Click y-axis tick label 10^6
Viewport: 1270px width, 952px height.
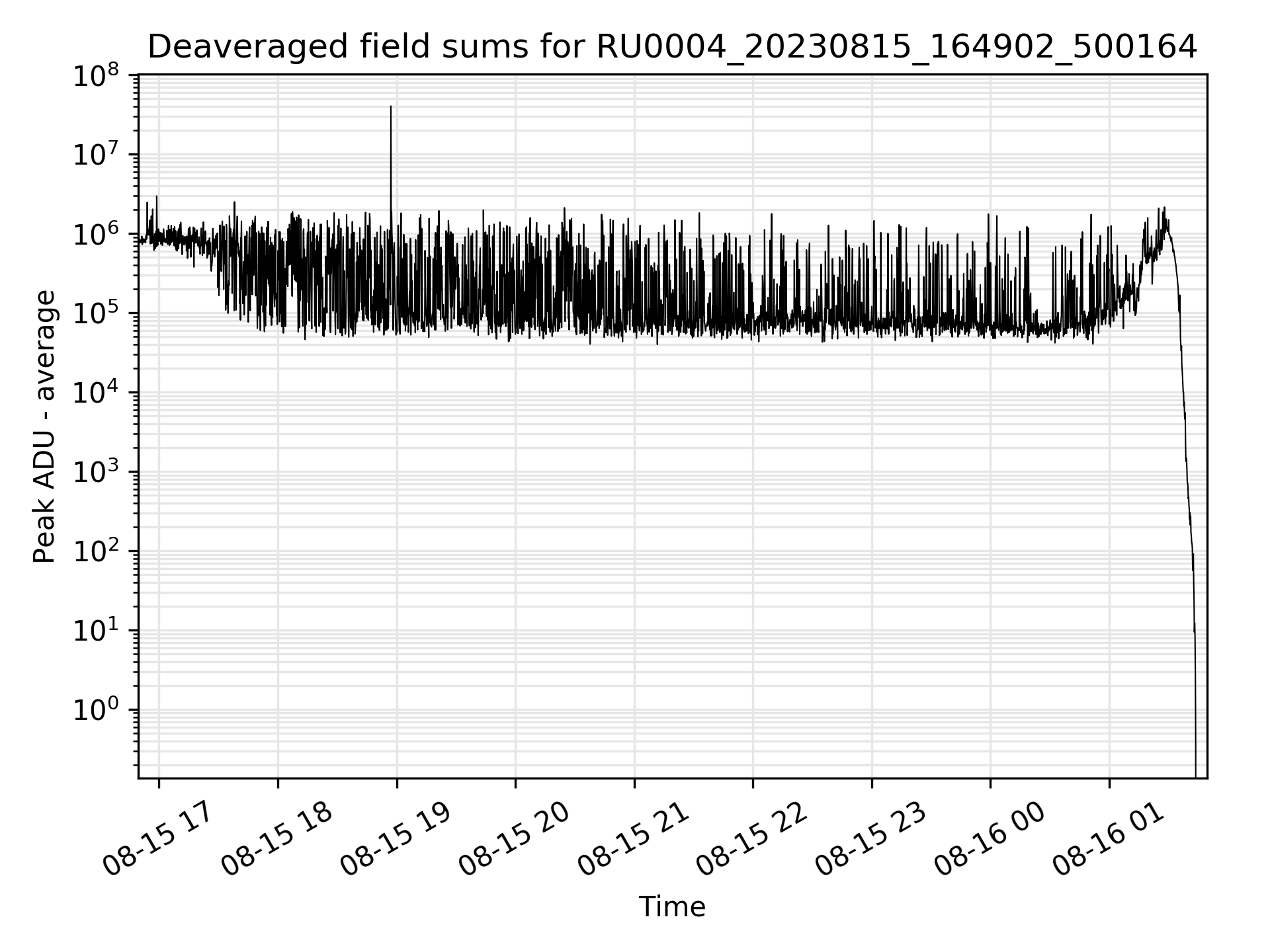[x=97, y=235]
